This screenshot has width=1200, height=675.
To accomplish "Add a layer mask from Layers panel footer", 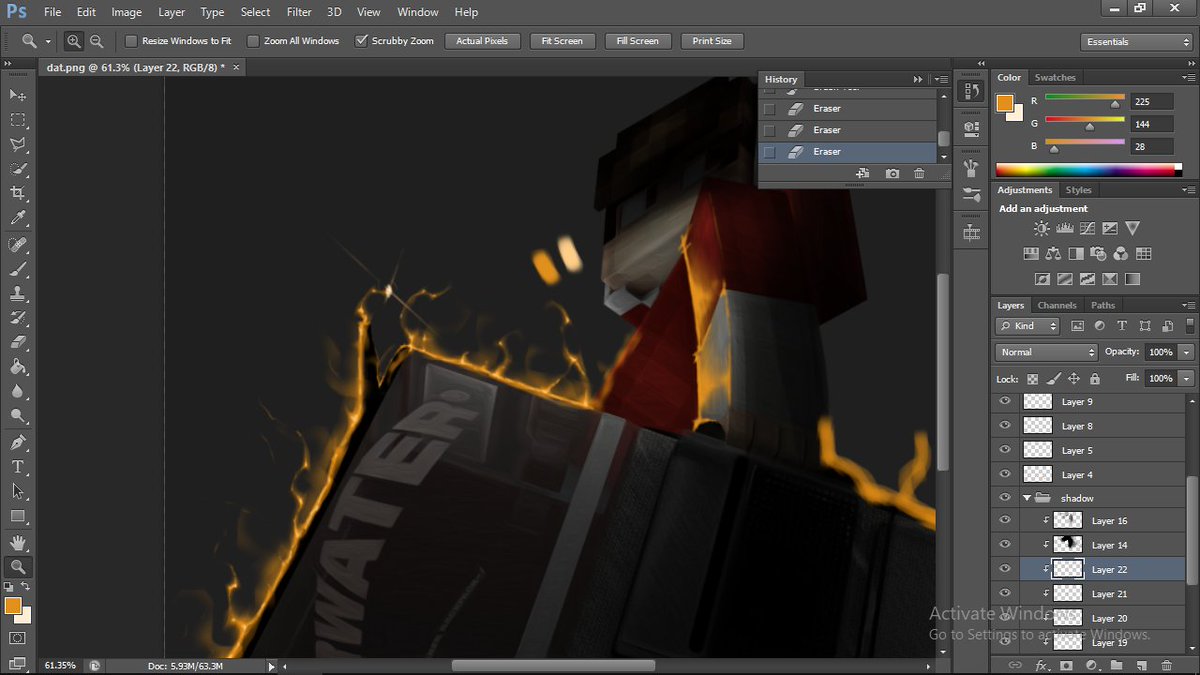I will [1066, 665].
